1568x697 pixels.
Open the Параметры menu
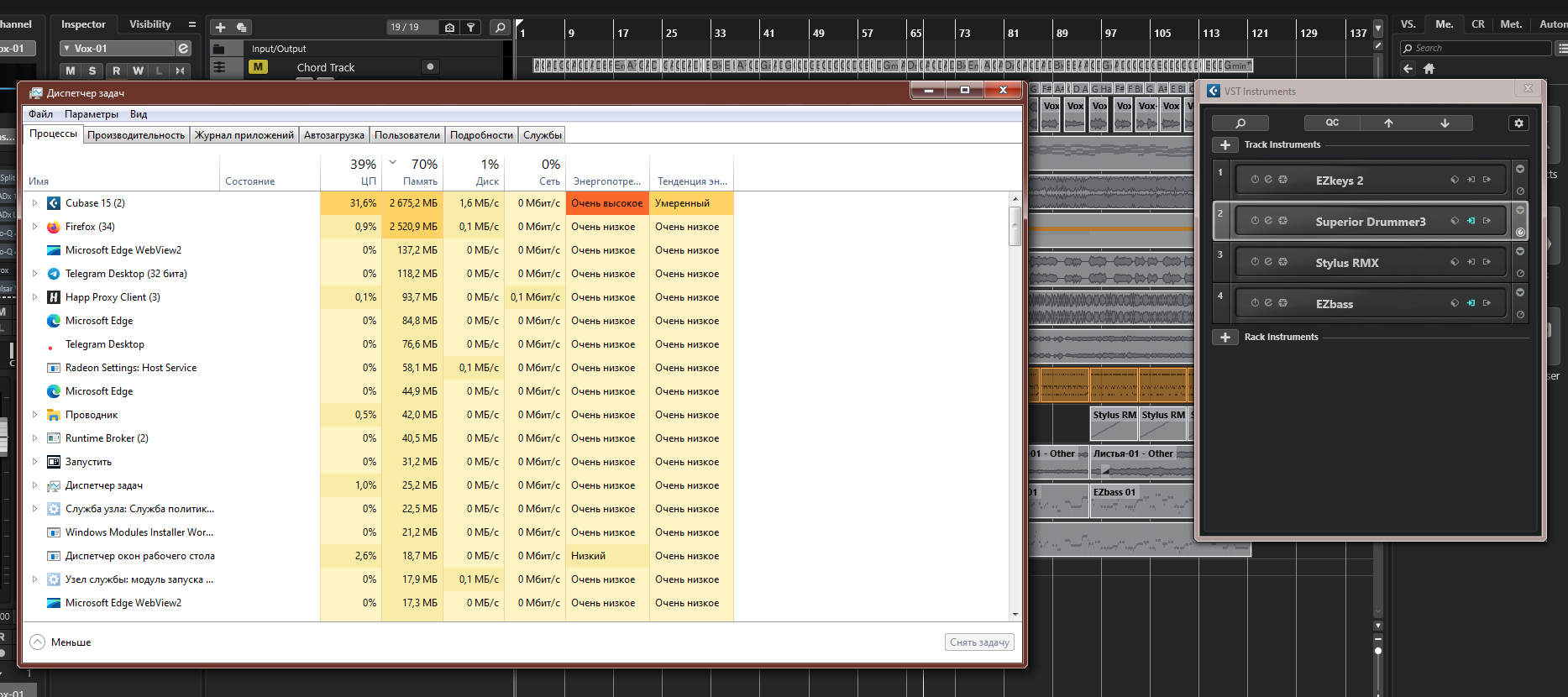tap(92, 114)
